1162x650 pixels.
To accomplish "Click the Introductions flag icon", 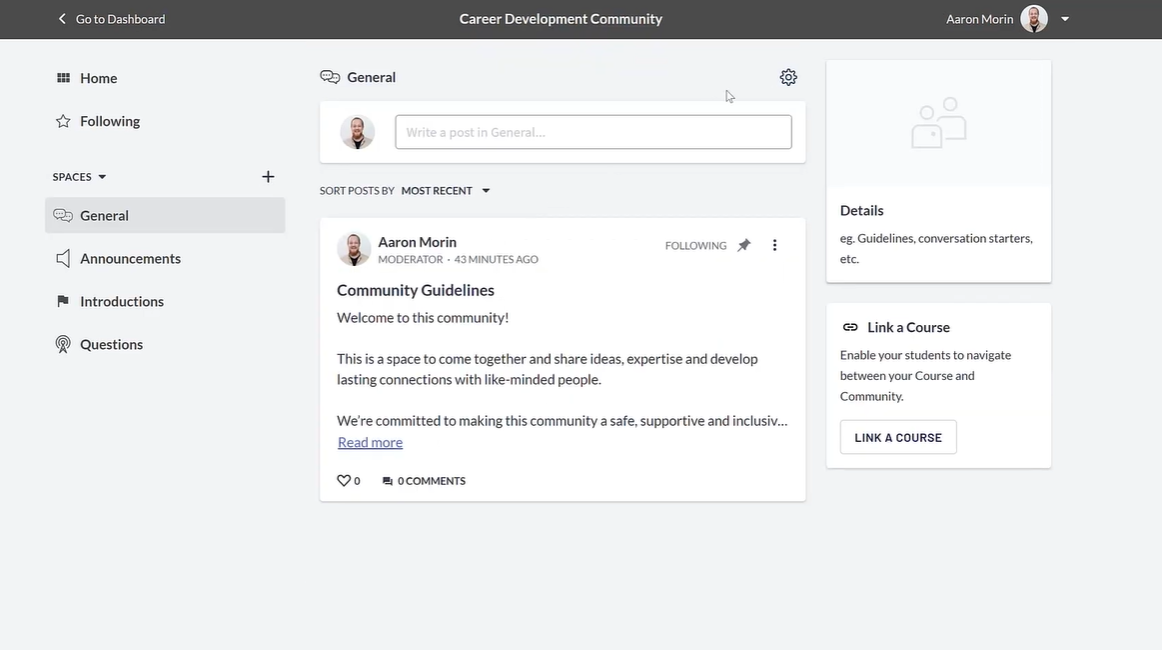I will 63,301.
